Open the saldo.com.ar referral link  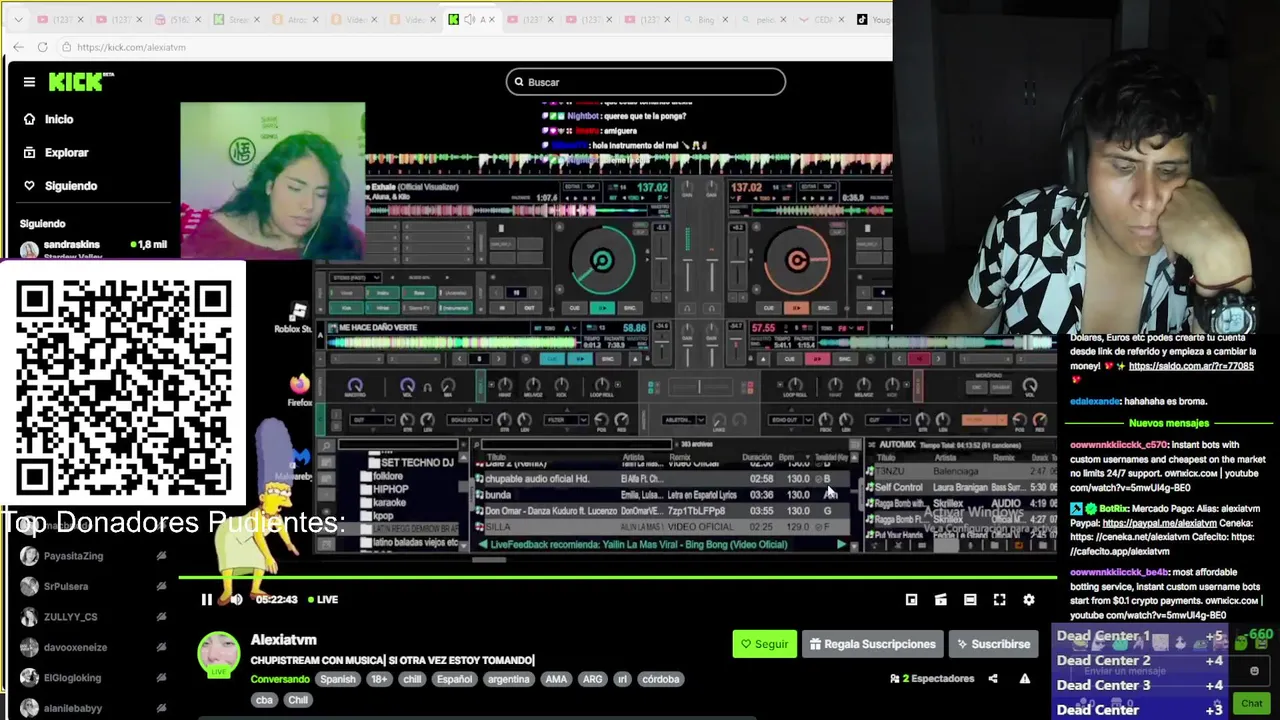[x=1191, y=366]
